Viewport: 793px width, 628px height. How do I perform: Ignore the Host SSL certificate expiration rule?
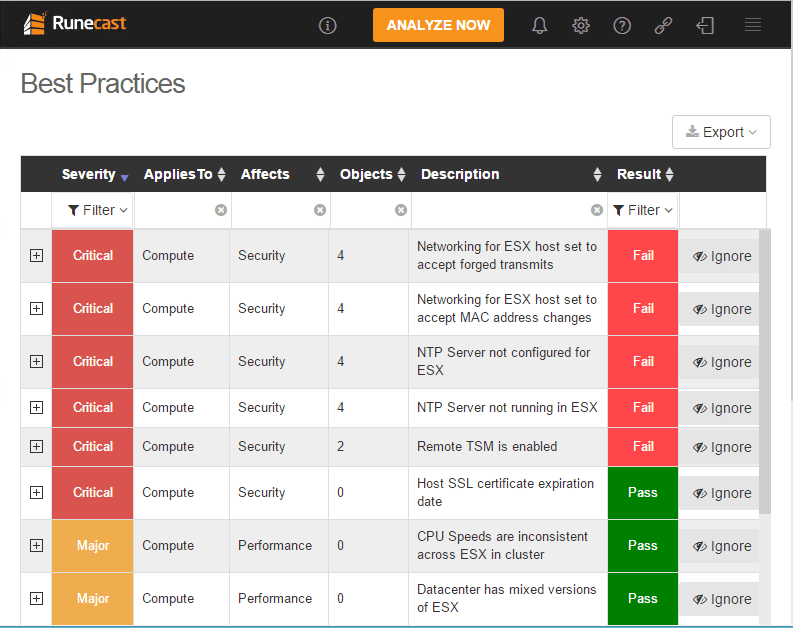[x=721, y=493]
